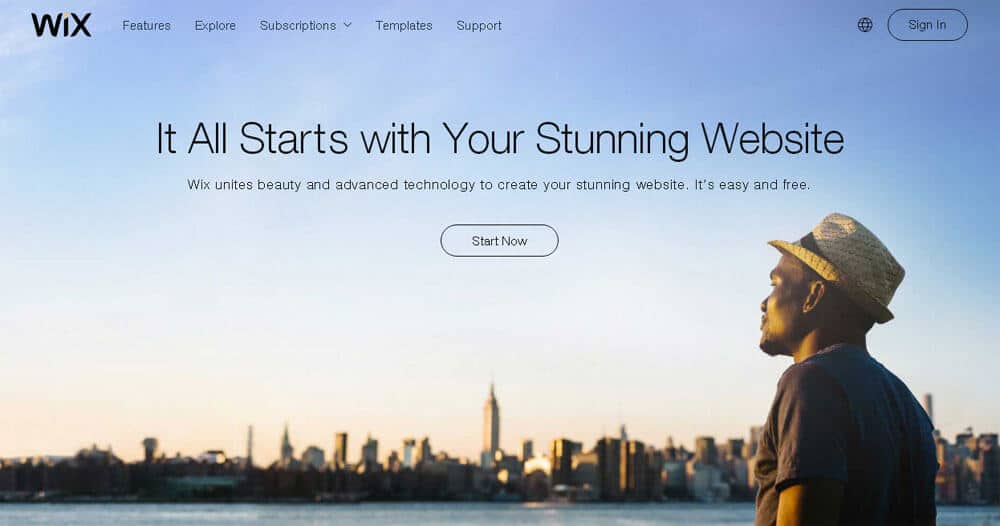1000x526 pixels.
Task: Click the word Website in headline
Action: 772,138
